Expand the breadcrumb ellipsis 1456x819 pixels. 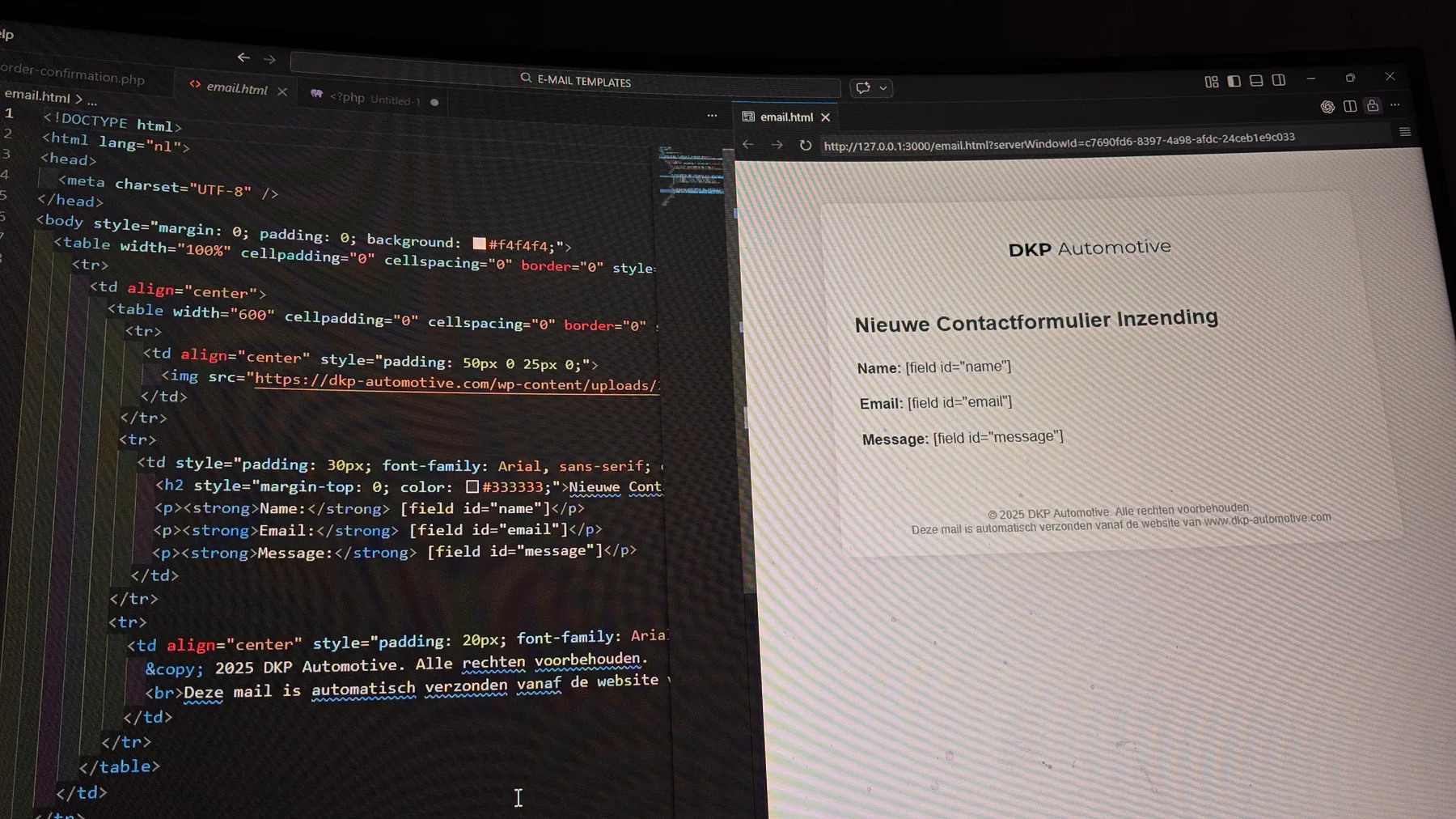(x=92, y=101)
